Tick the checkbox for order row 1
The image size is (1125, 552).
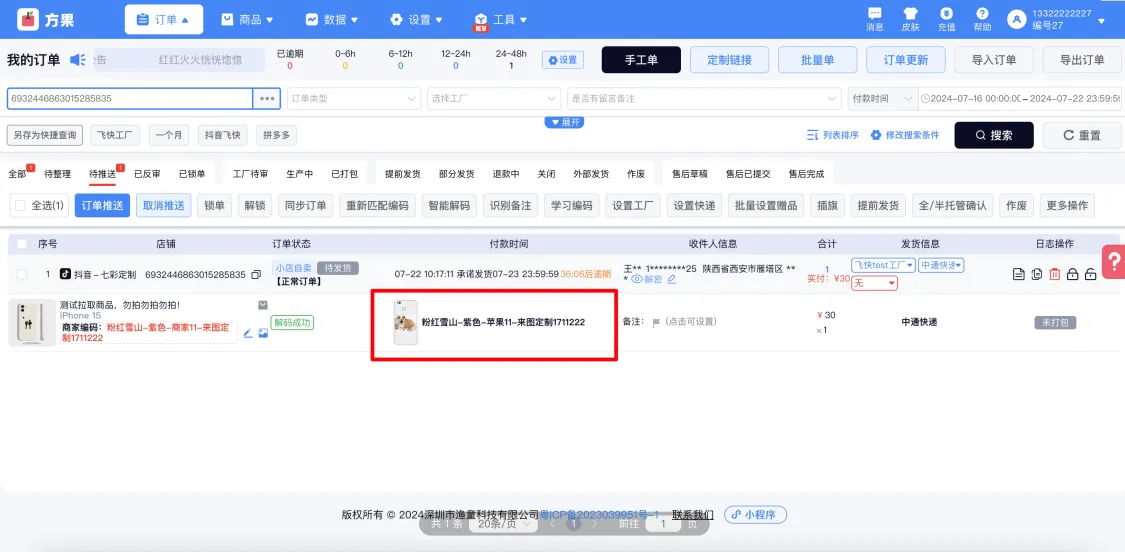pyautogui.click(x=22, y=274)
